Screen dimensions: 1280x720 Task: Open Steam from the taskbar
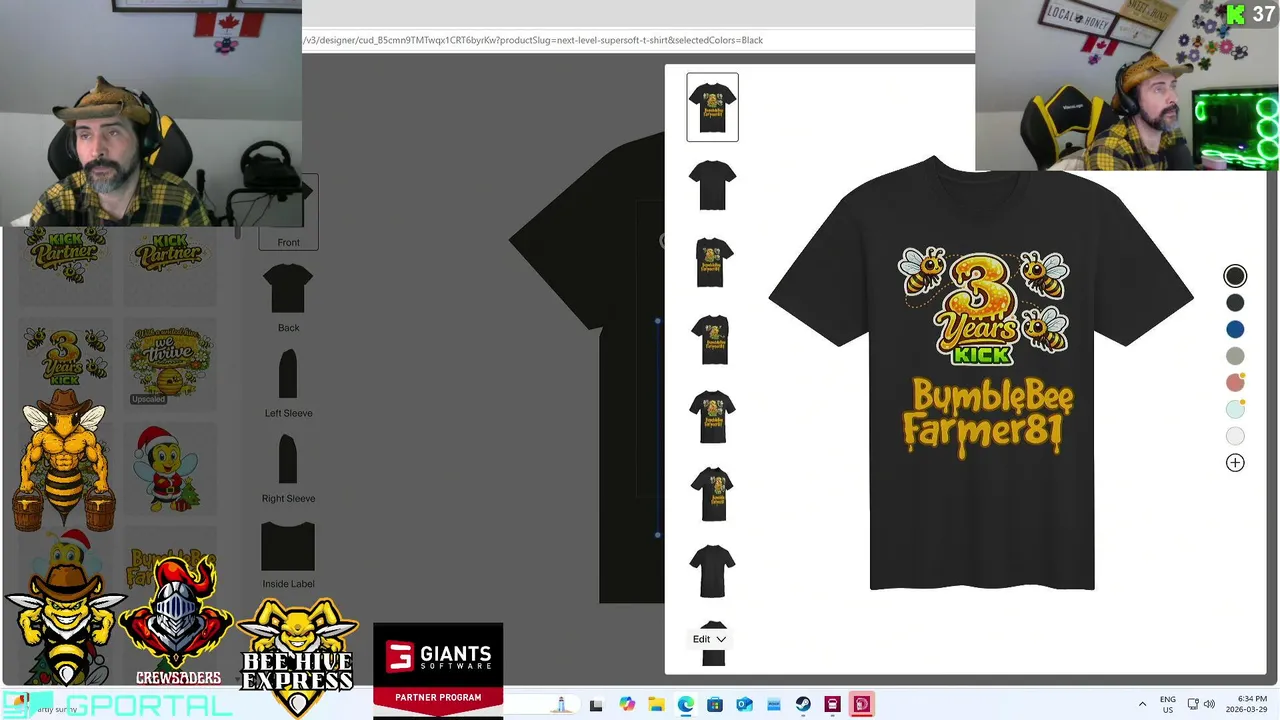click(x=803, y=705)
